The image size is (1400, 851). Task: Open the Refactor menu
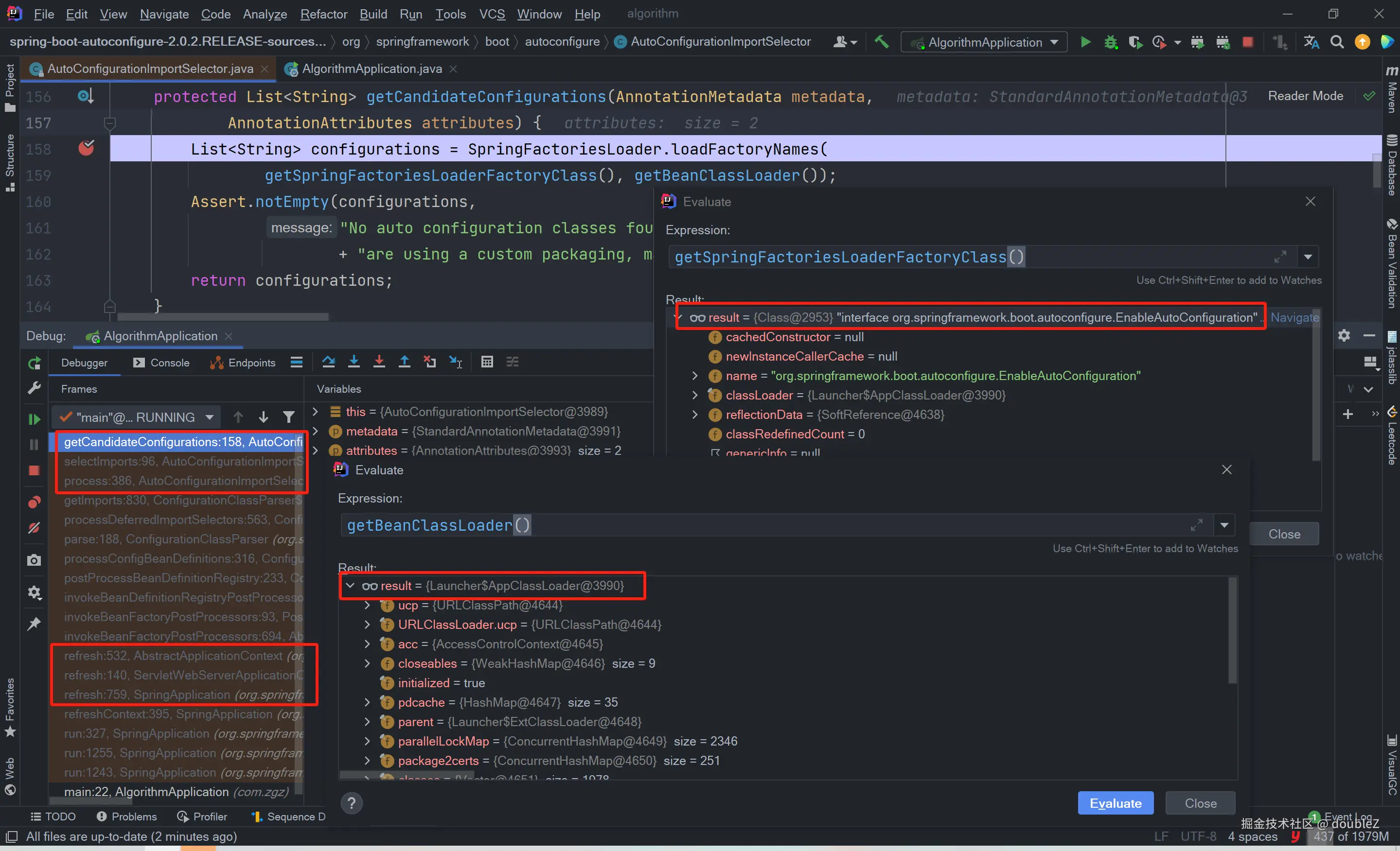[323, 14]
